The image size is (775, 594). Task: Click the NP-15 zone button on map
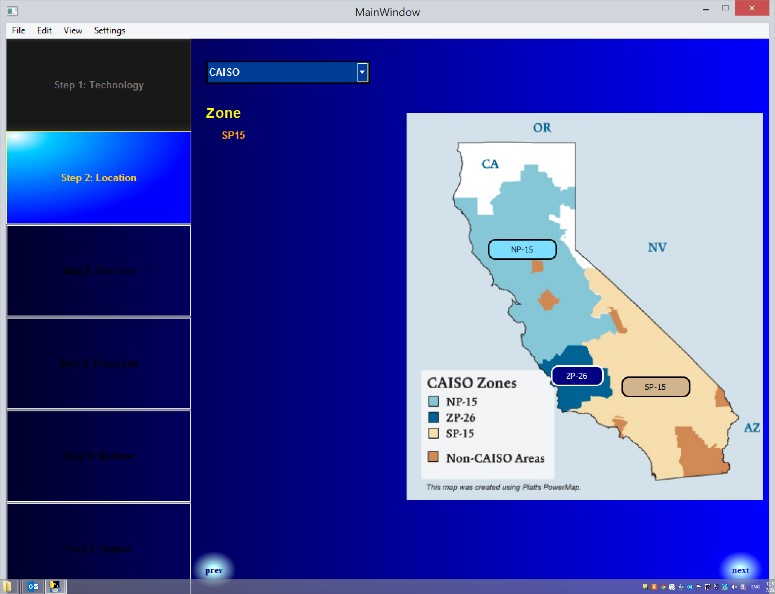(x=522, y=249)
